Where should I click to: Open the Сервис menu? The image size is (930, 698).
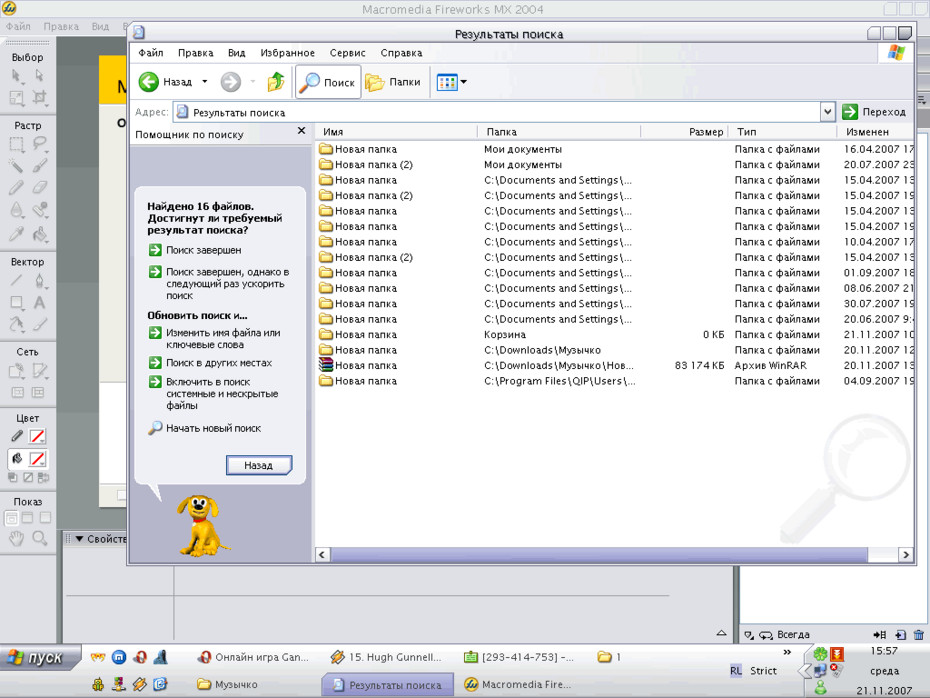coord(348,53)
